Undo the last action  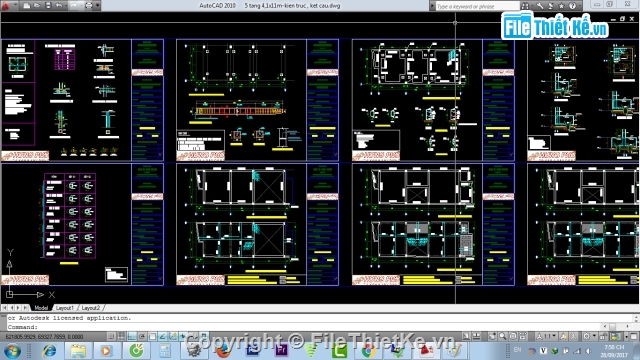pos(59,5)
